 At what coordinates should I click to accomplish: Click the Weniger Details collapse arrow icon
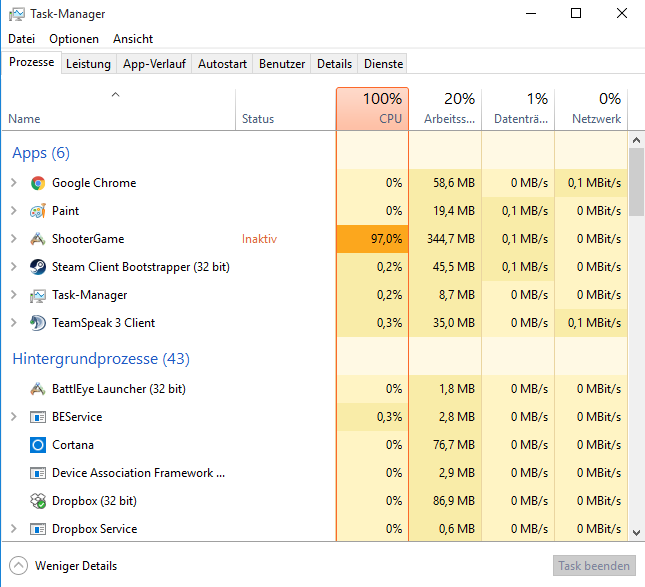19,566
